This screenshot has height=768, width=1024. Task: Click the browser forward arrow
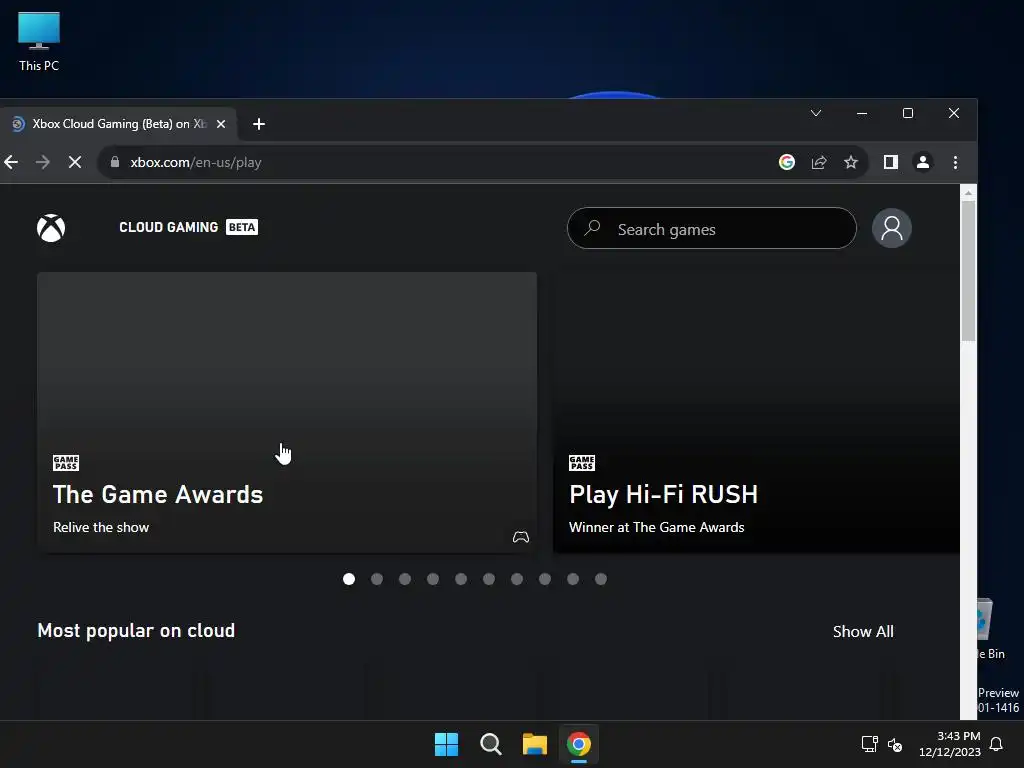pos(42,162)
